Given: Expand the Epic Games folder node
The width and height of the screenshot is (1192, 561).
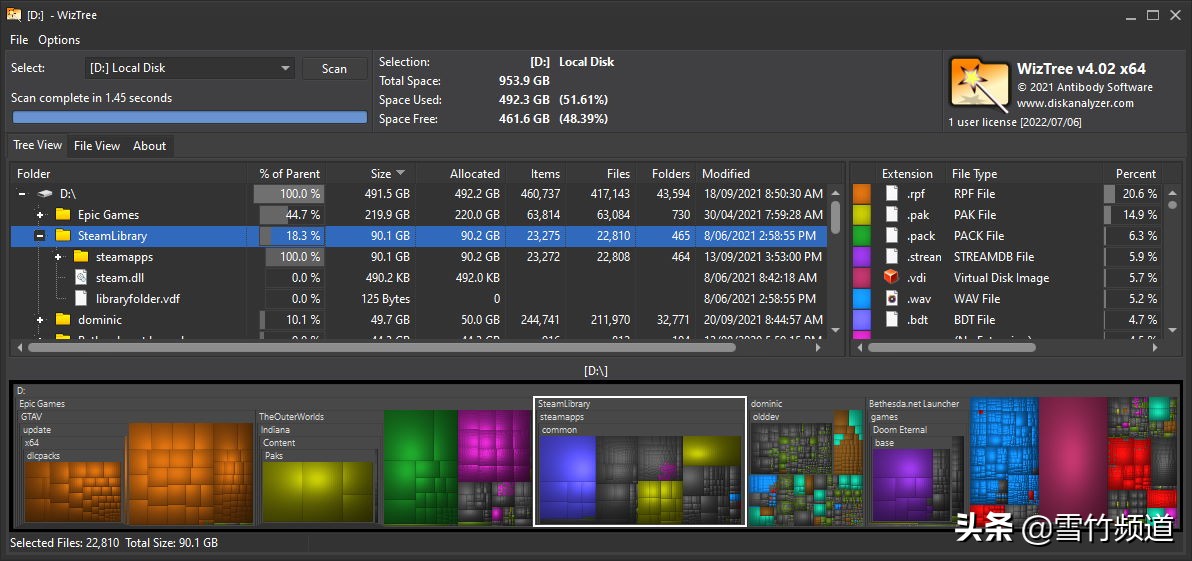Looking at the screenshot, I should click(x=40, y=215).
